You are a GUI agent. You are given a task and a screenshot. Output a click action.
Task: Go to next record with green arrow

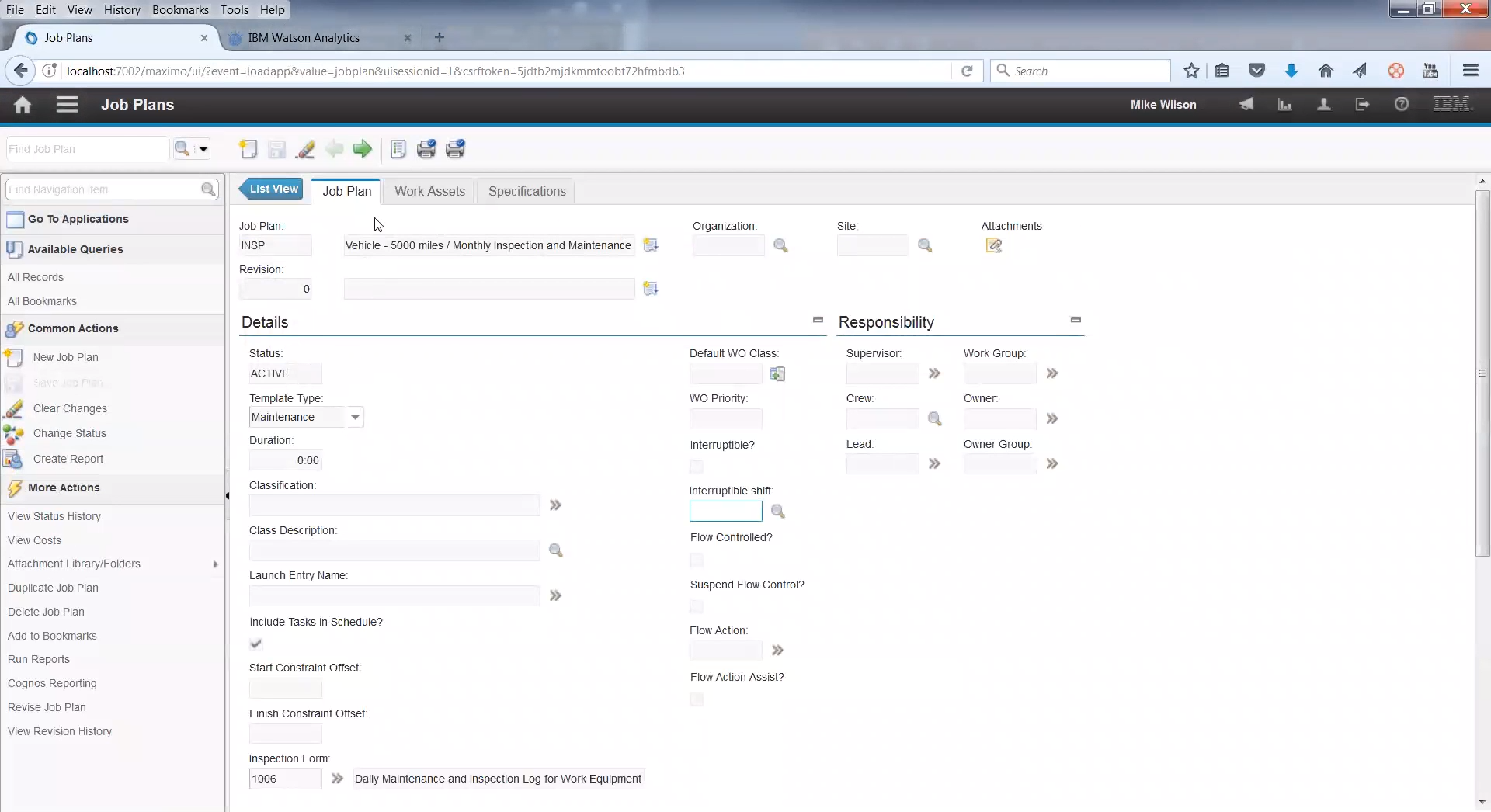pyautogui.click(x=362, y=149)
